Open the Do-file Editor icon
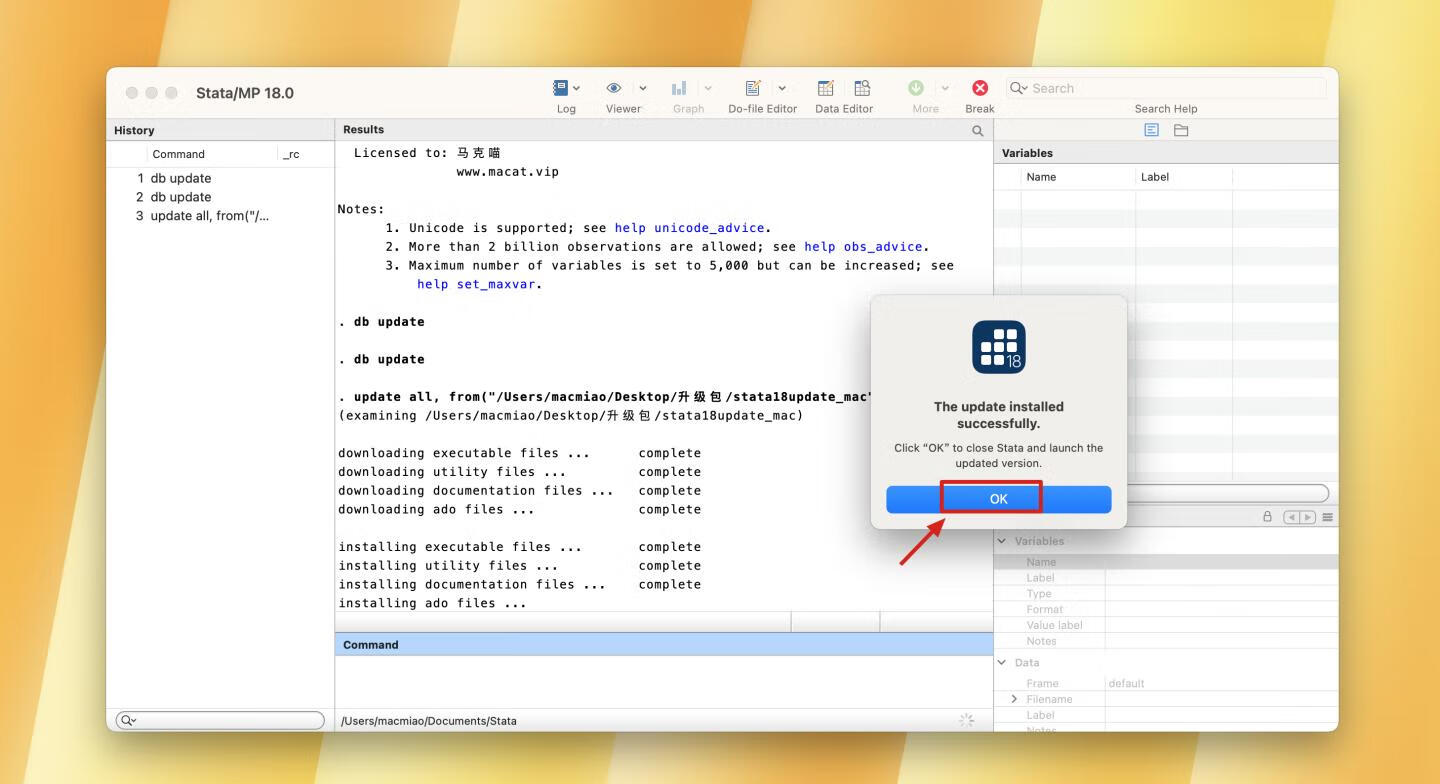Image resolution: width=1440 pixels, height=784 pixels. [x=753, y=88]
